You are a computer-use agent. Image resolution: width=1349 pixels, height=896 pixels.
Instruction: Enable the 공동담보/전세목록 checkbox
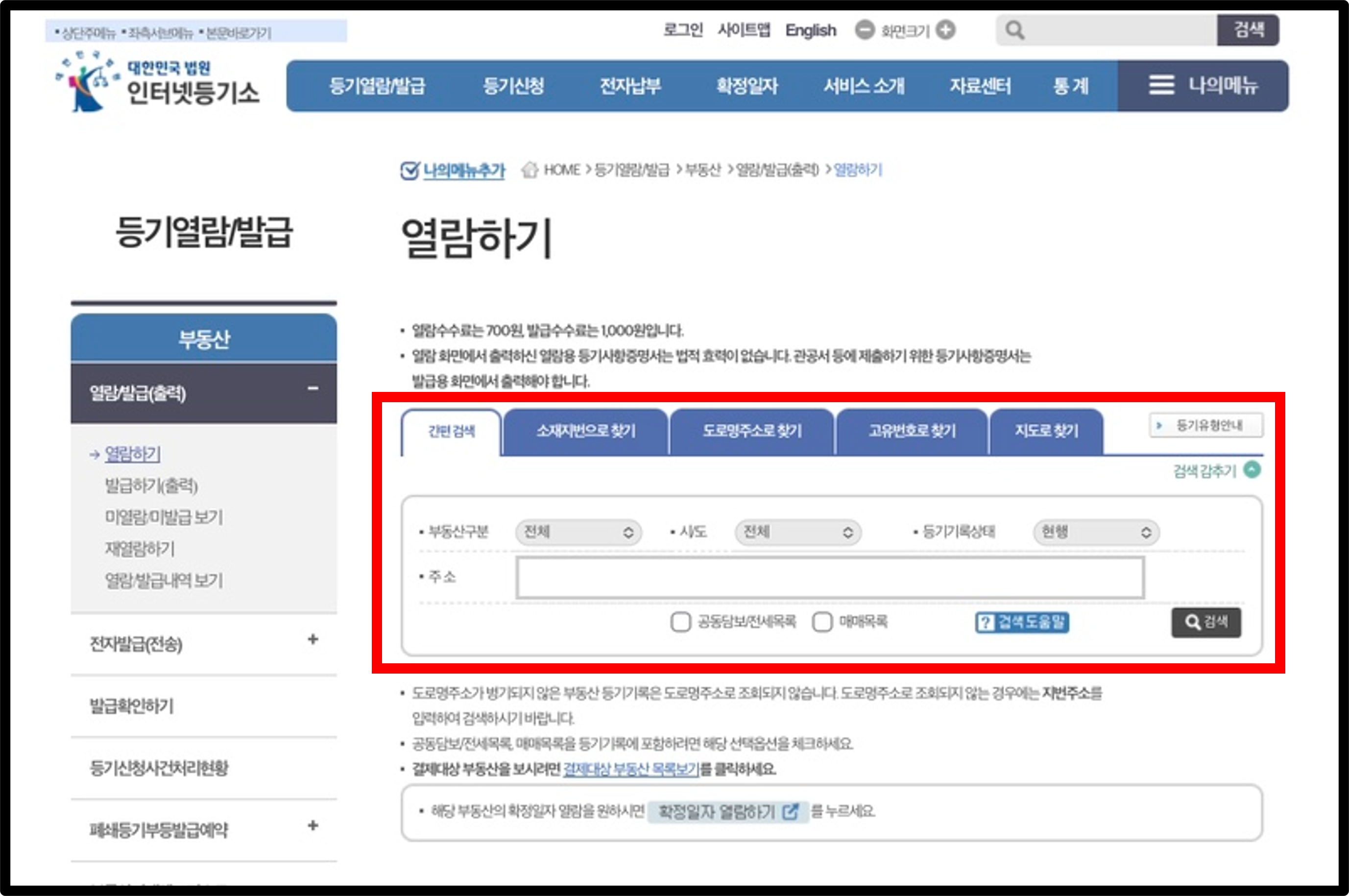click(680, 622)
